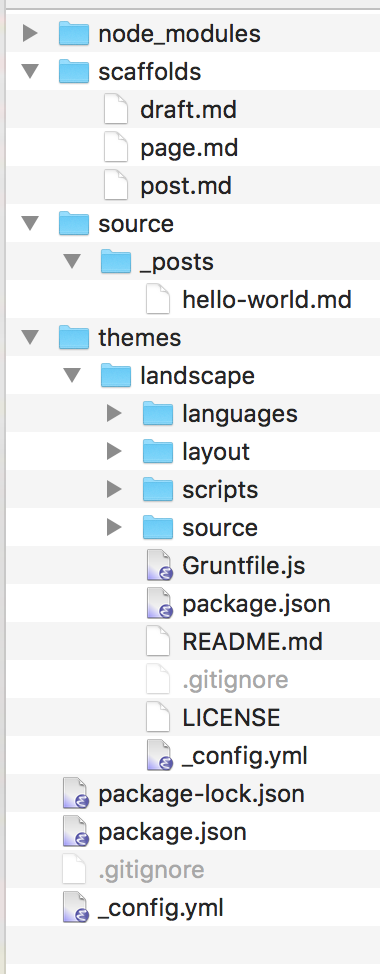This screenshot has height=974, width=380.
Task: Select the Gruntfile.js file name
Action: click(x=244, y=566)
